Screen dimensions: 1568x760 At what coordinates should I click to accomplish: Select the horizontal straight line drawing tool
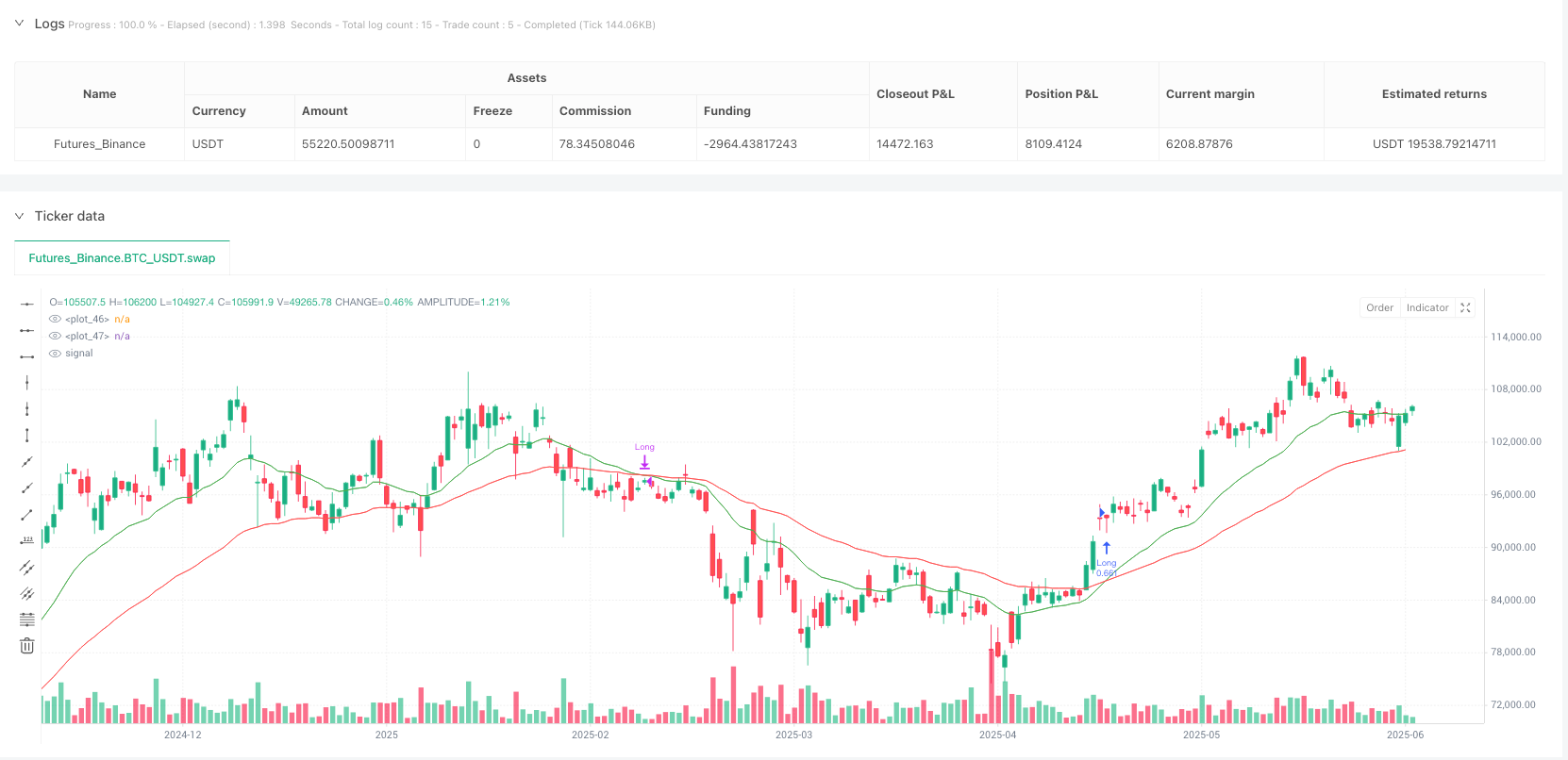pos(27,304)
